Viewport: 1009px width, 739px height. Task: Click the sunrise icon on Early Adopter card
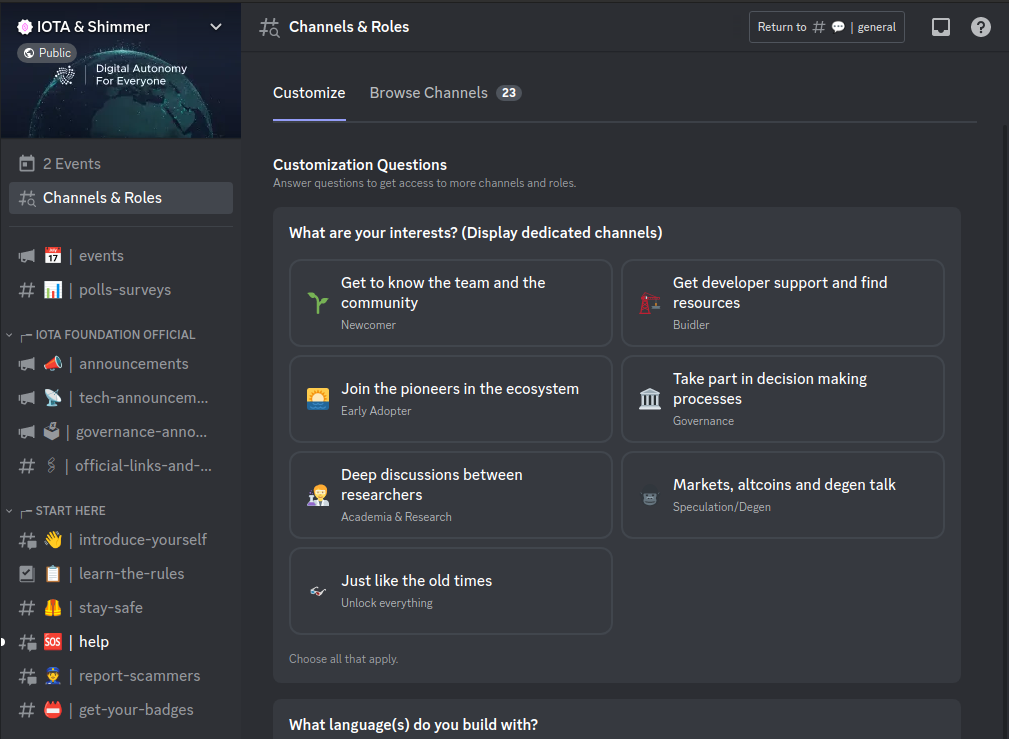[x=320, y=399]
